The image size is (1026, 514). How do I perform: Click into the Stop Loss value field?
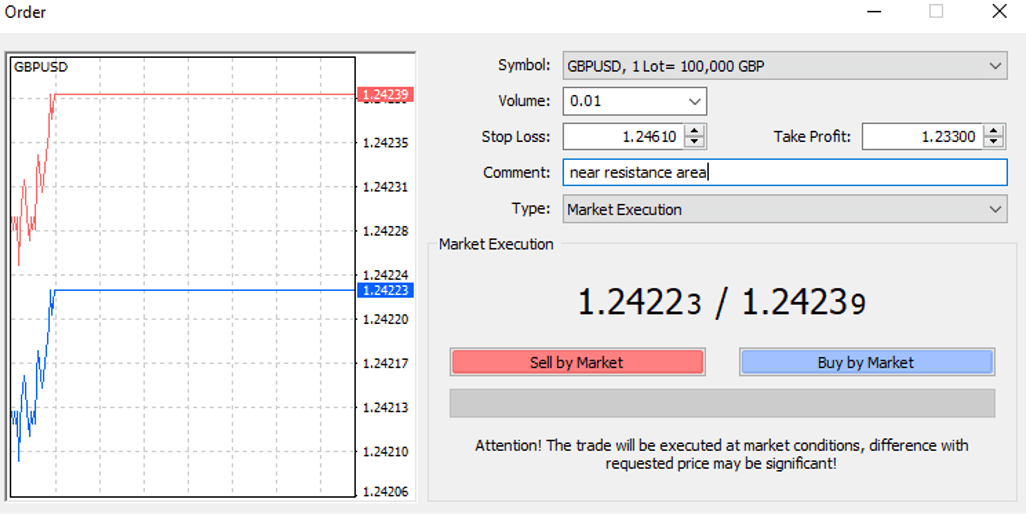click(624, 137)
